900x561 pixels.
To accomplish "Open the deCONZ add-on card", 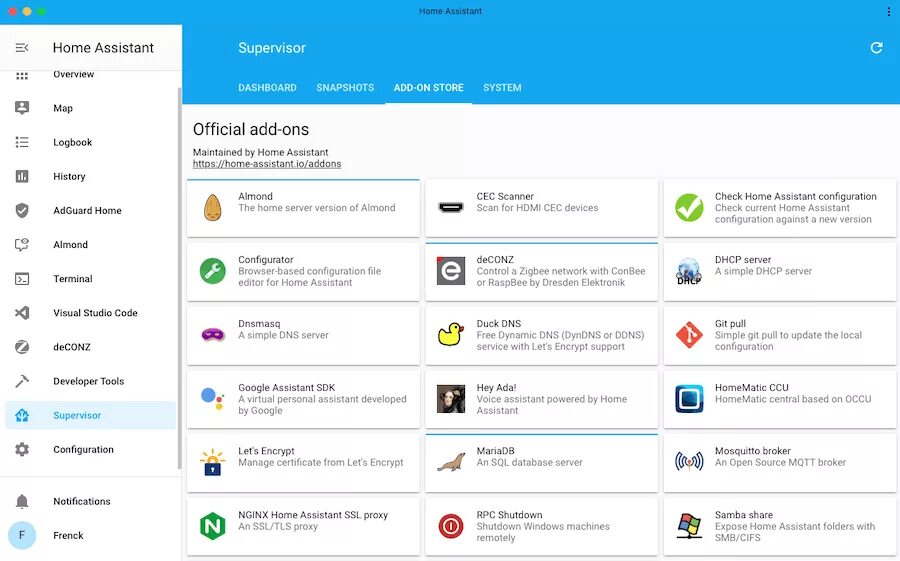I will [541, 272].
